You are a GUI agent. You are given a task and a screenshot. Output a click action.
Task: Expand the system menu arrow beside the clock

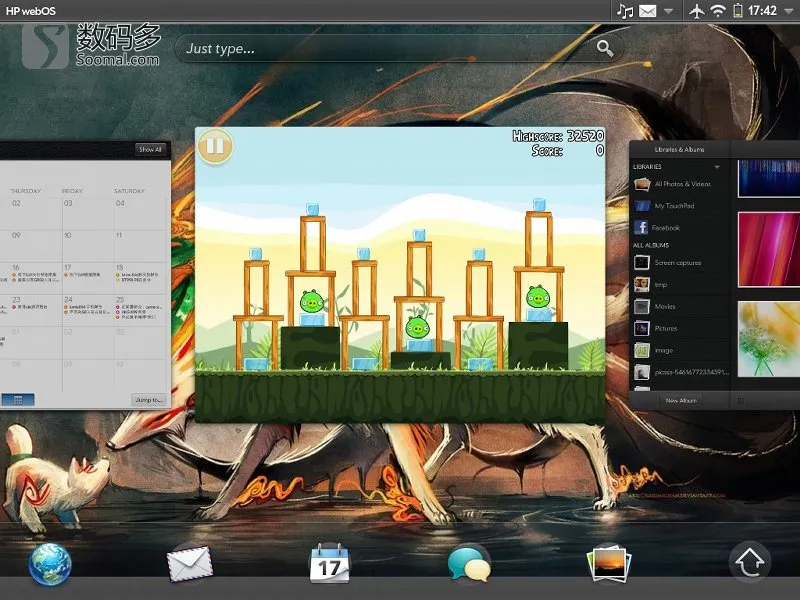[788, 11]
